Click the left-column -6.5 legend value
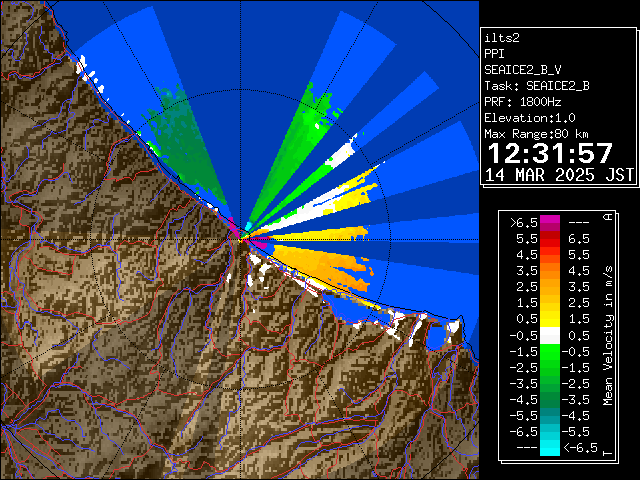This screenshot has height=480, width=640. click(x=524, y=431)
